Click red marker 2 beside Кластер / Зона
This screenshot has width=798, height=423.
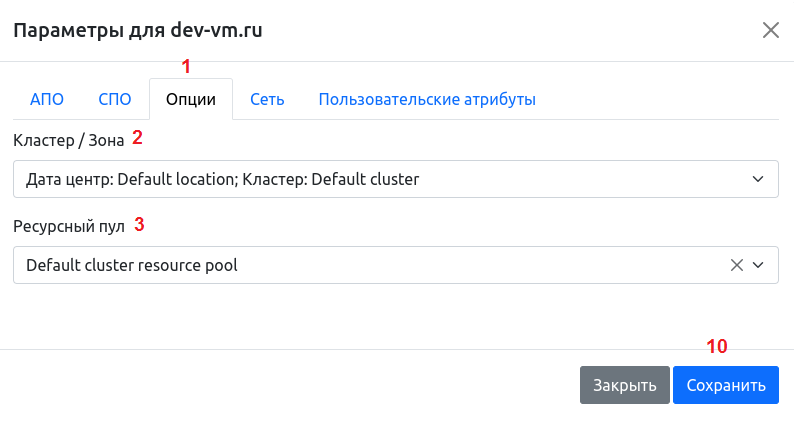click(138, 138)
